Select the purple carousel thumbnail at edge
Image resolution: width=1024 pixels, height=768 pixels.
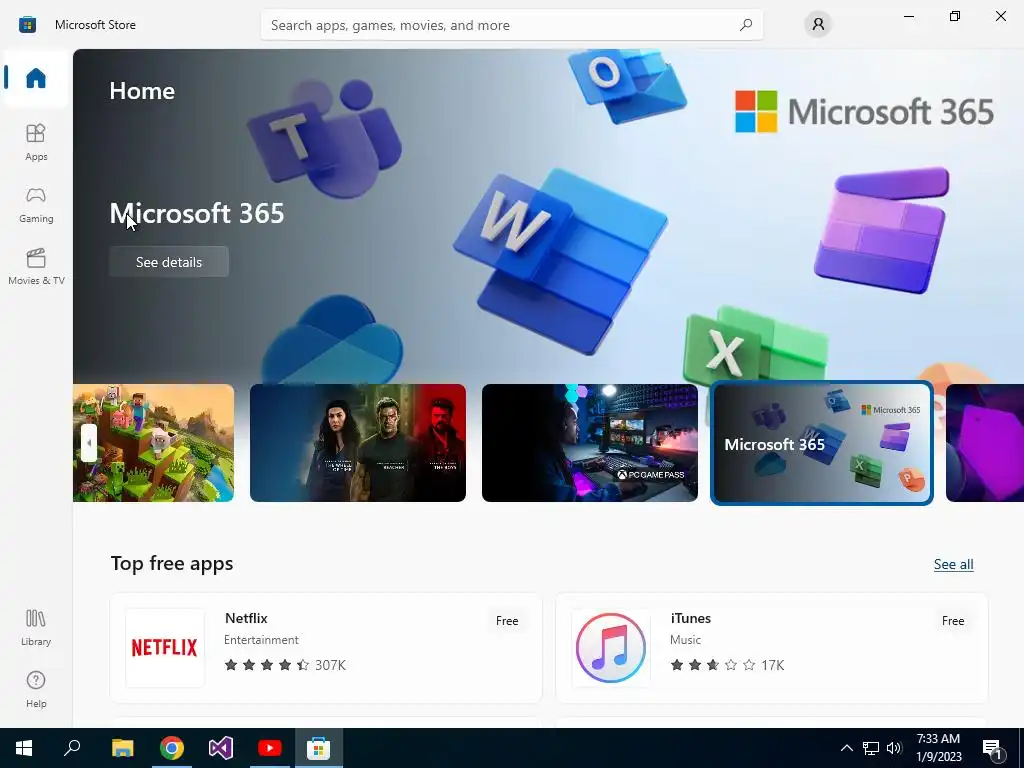pyautogui.click(x=985, y=443)
